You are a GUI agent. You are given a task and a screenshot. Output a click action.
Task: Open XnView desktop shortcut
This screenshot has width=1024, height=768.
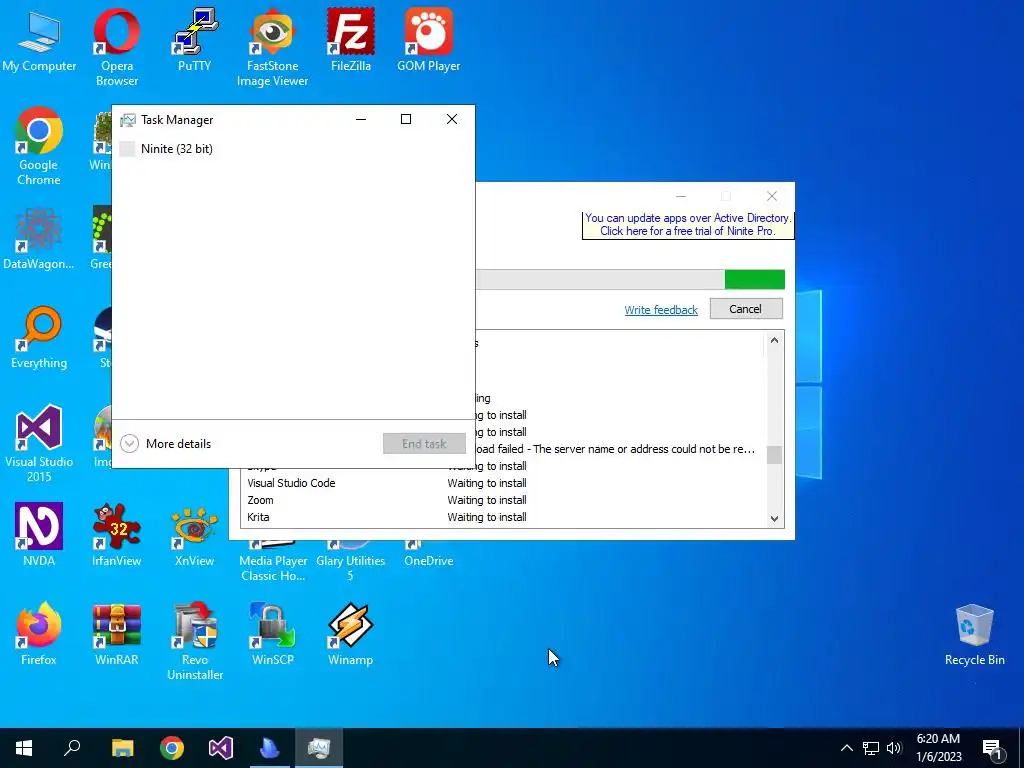click(x=194, y=535)
